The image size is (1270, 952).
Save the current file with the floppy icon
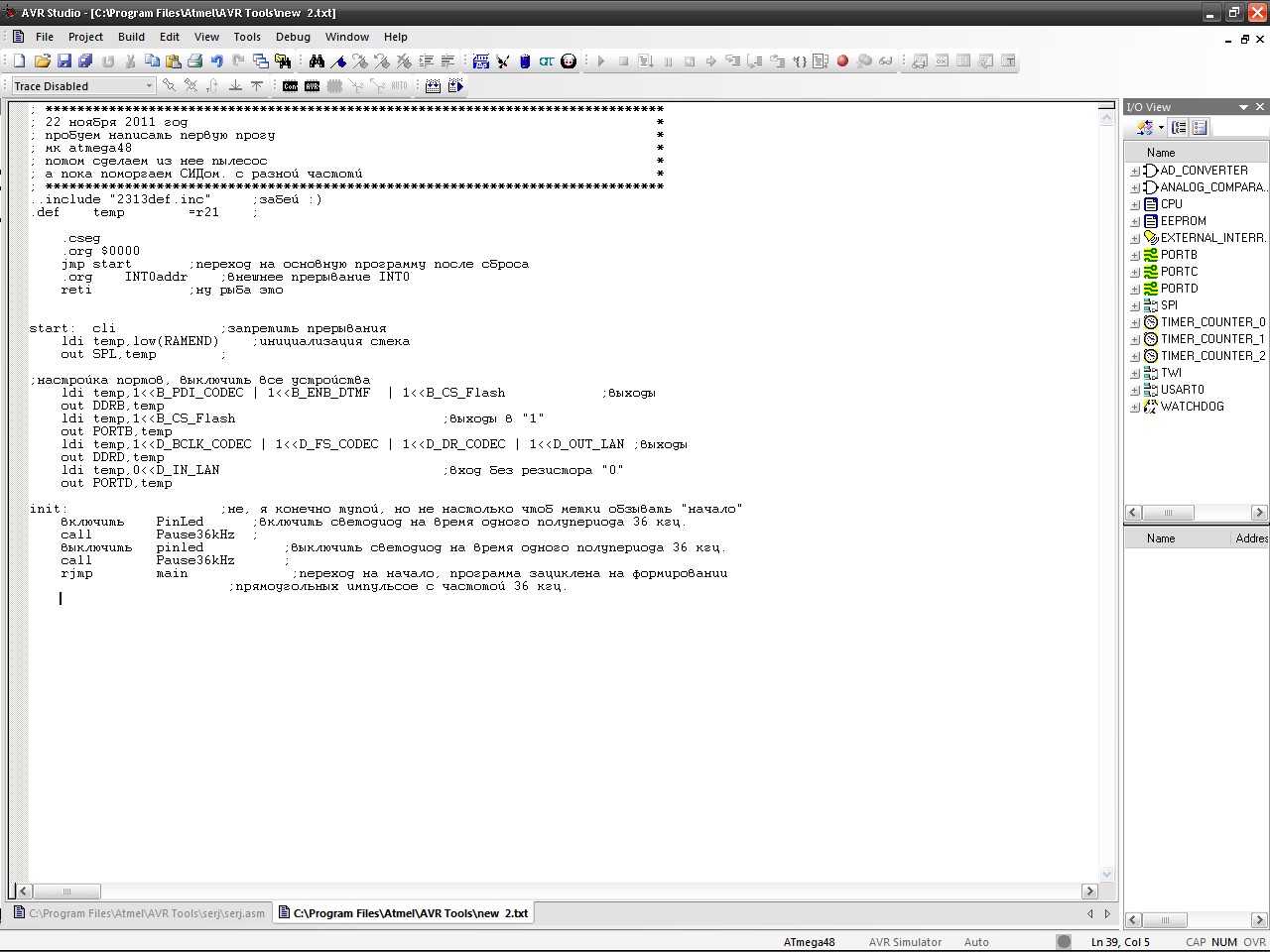pos(64,61)
